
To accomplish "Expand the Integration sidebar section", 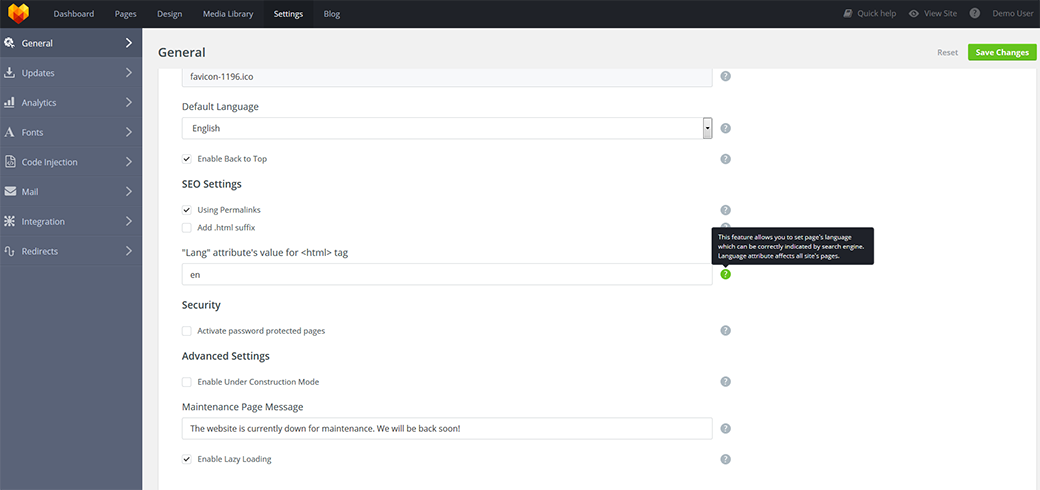I will click(x=70, y=221).
